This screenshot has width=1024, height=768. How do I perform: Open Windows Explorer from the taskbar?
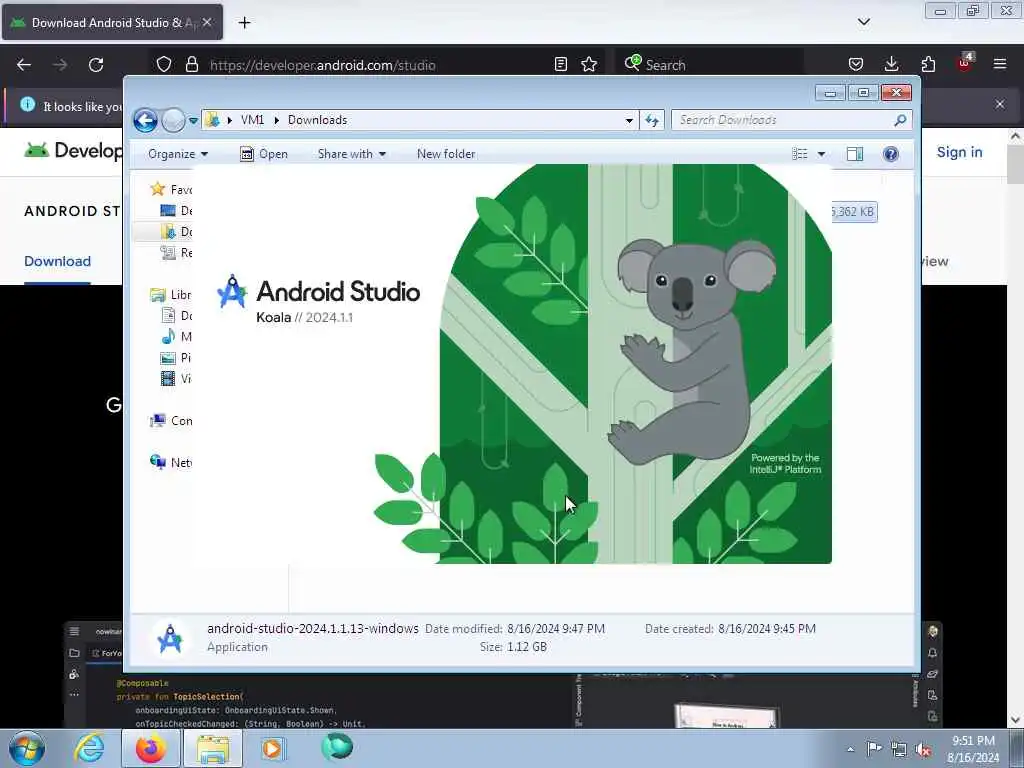click(x=213, y=748)
